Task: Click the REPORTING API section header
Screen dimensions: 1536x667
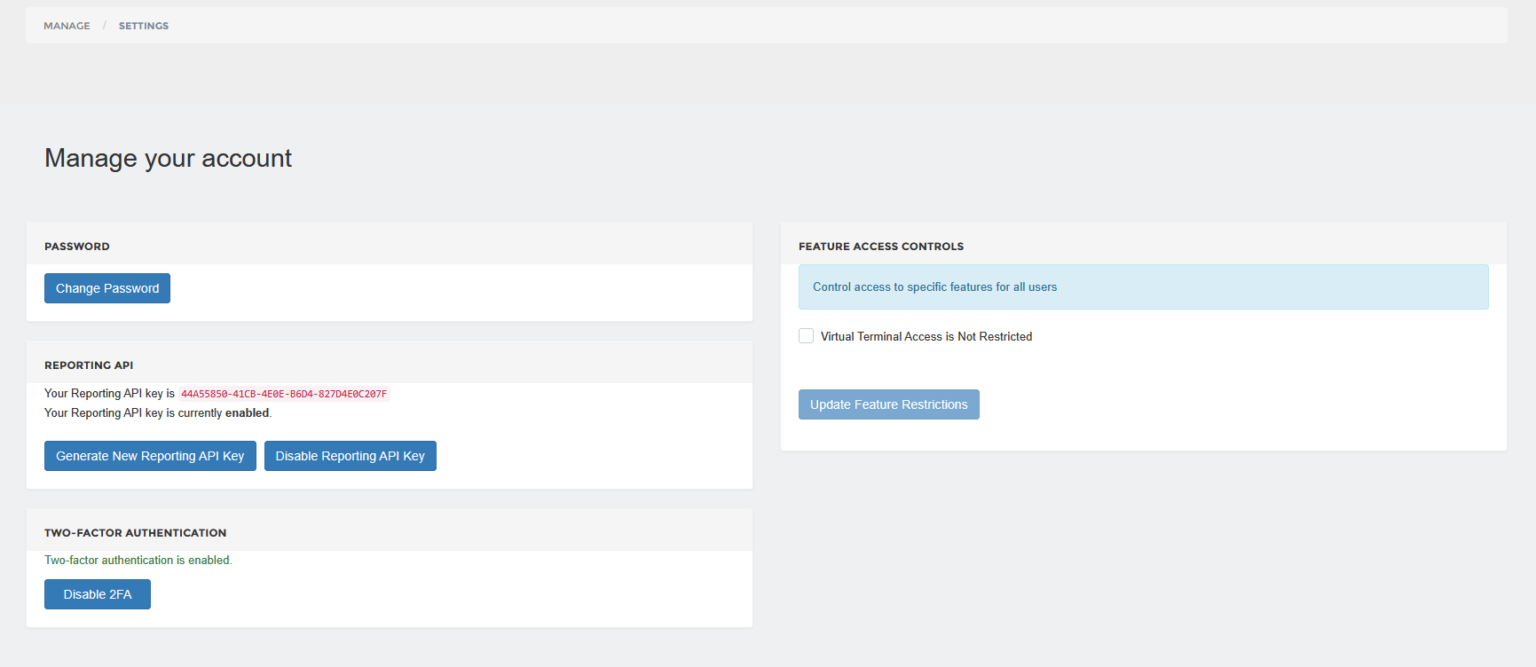Action: (89, 365)
